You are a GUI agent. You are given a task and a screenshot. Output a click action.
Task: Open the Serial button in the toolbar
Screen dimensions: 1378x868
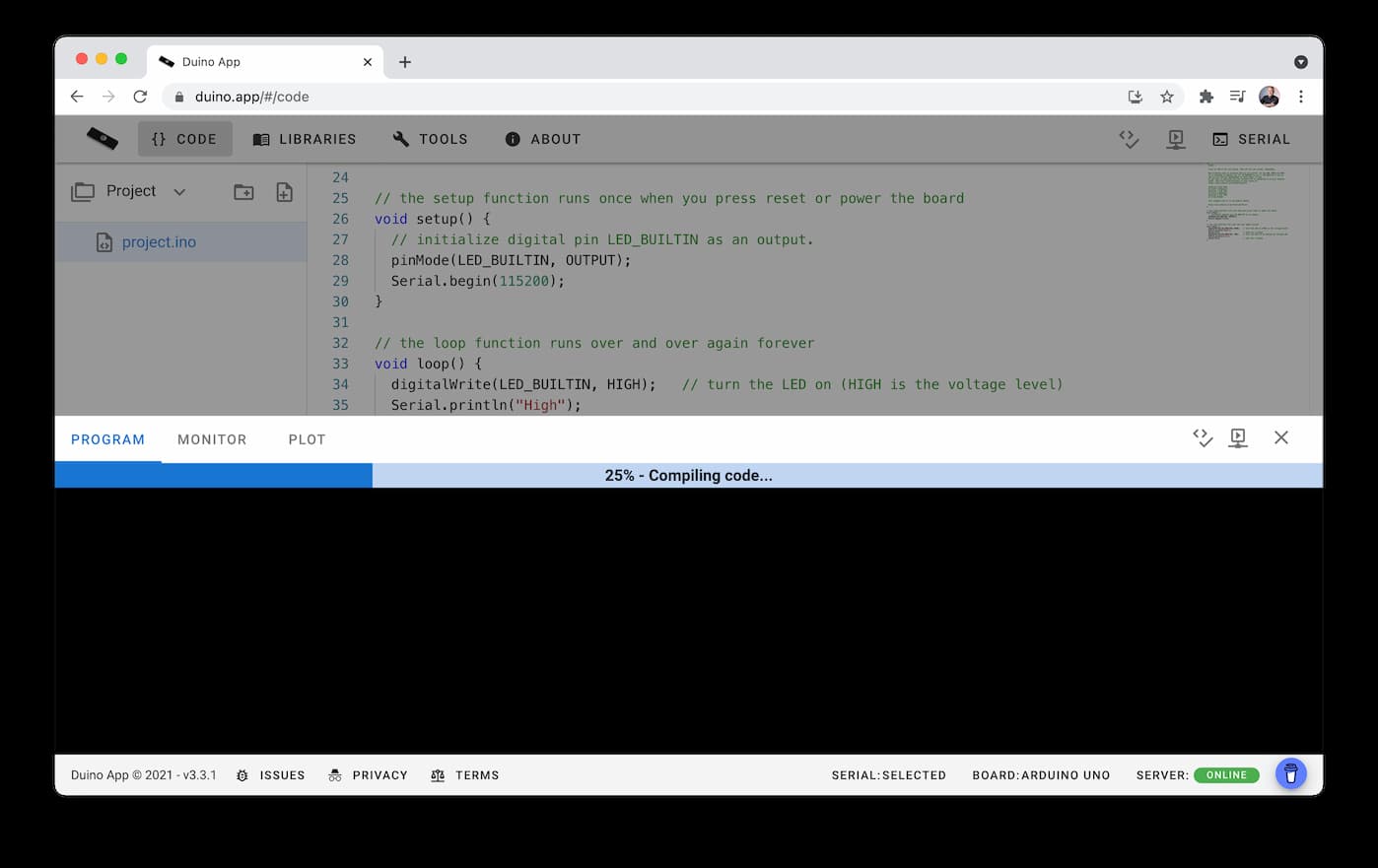[x=1251, y=139]
